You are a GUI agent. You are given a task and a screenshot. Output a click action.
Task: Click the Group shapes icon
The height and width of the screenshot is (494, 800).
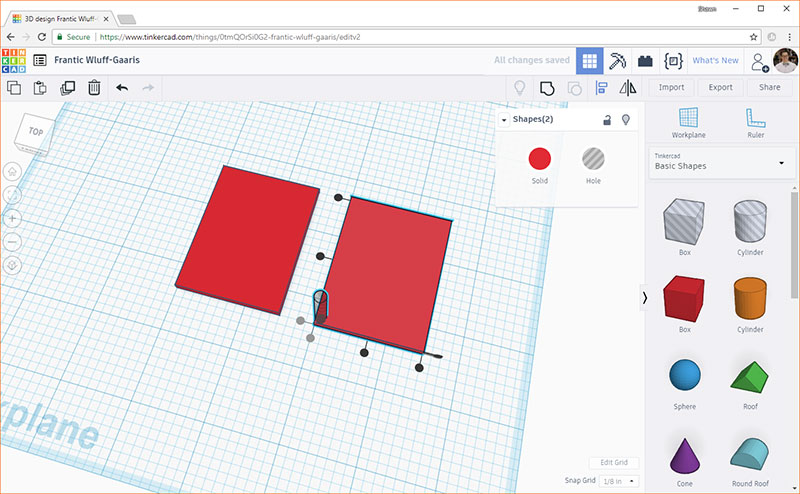[547, 88]
